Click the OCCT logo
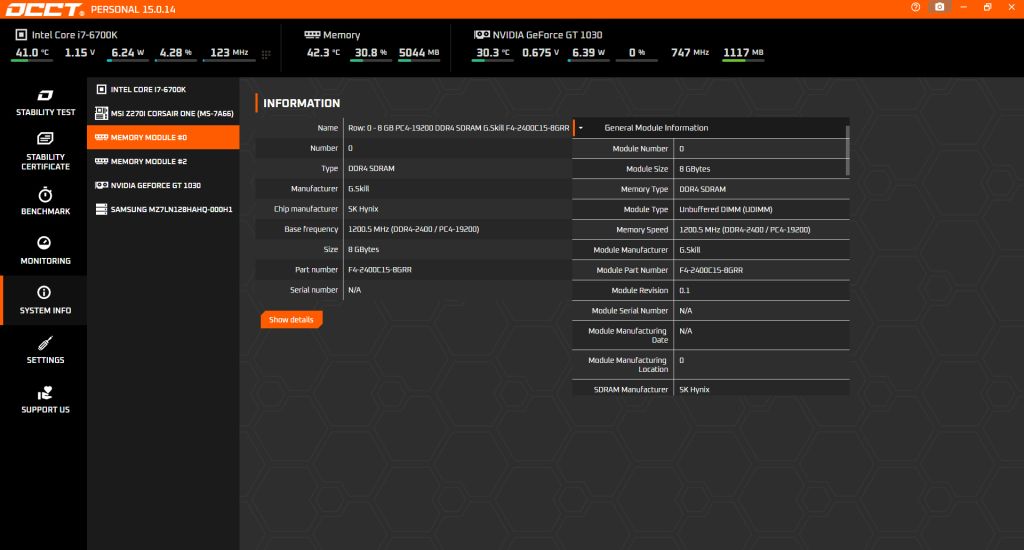Screen dimensions: 1024x550 (44, 9)
